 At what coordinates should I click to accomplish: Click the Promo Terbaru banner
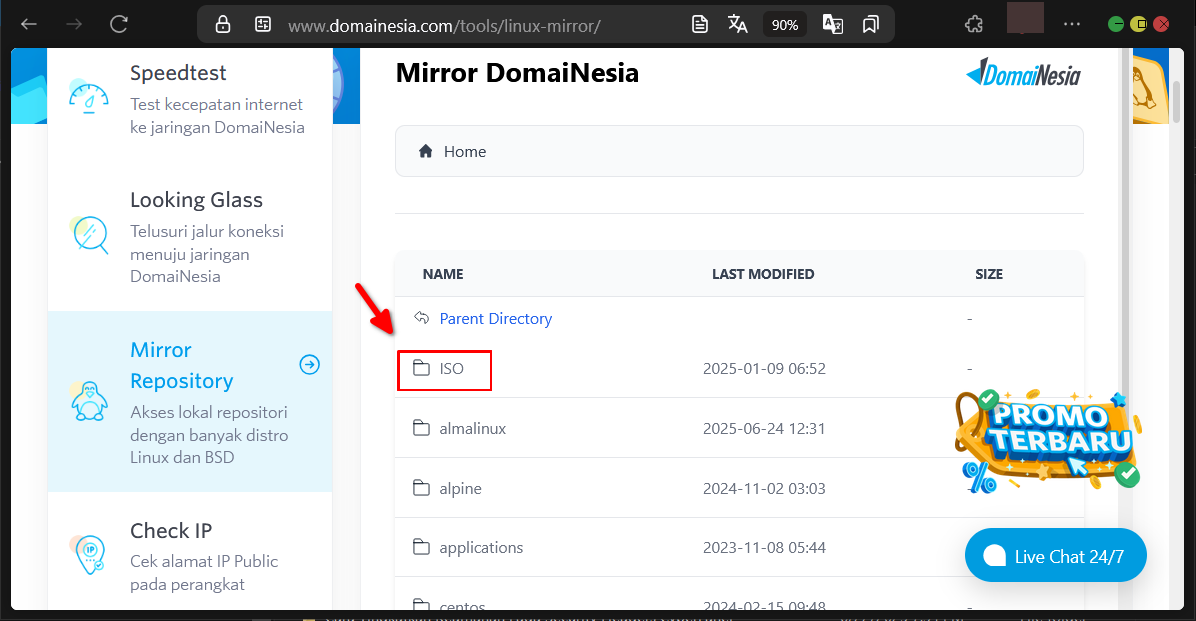pos(1048,441)
